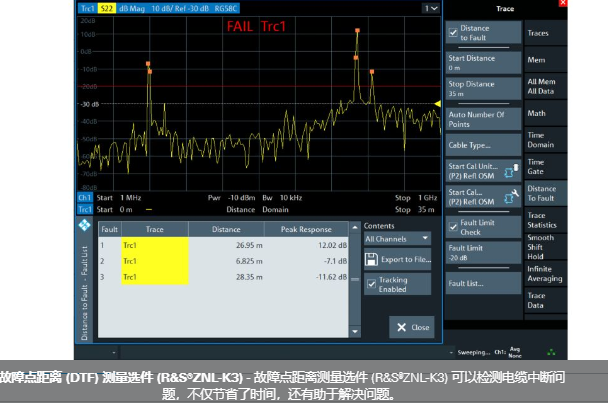The height and width of the screenshot is (403, 608).
Task: Click the Distance column header
Action: (226, 229)
